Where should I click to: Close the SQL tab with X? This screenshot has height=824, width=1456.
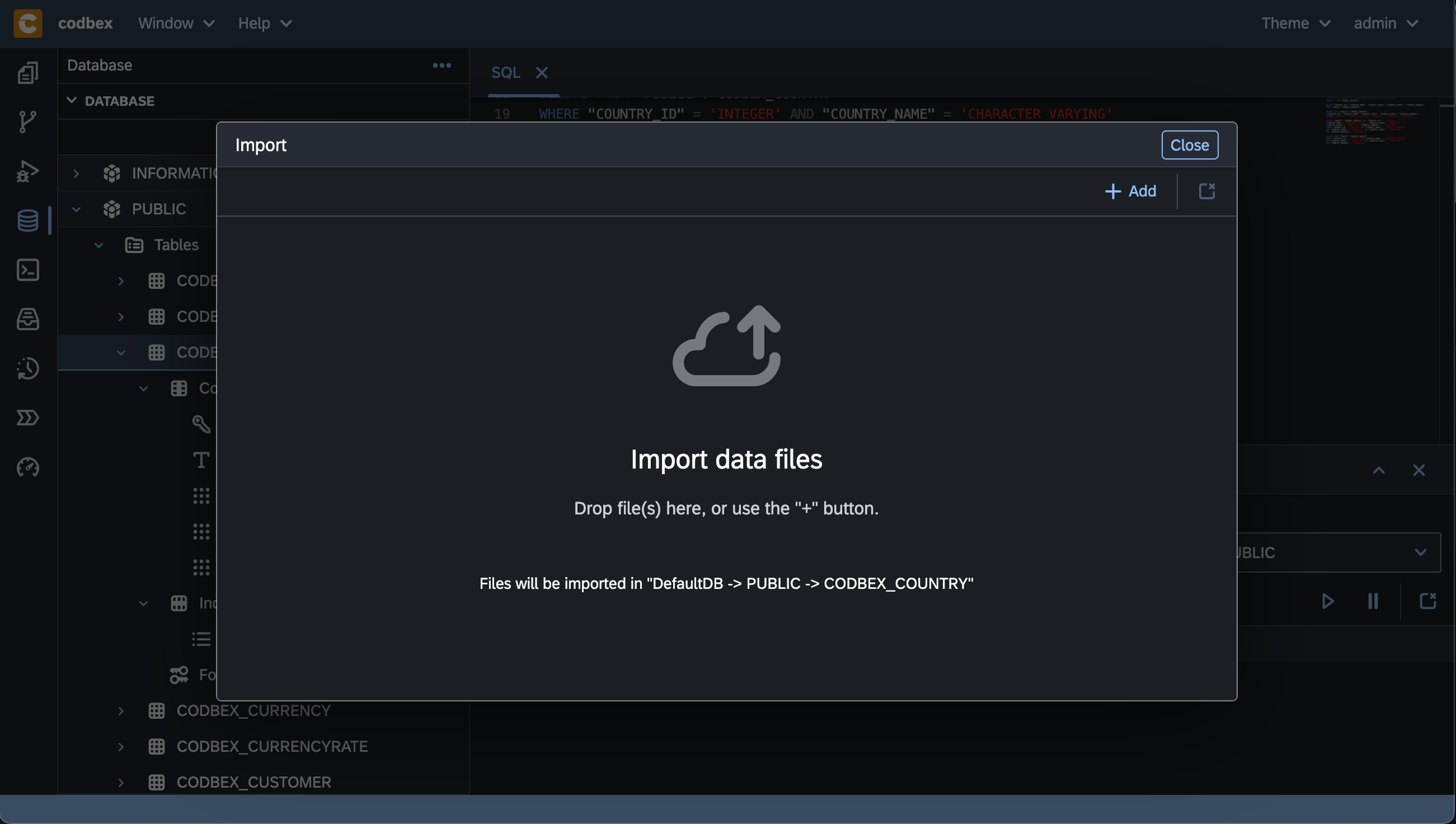[541, 73]
